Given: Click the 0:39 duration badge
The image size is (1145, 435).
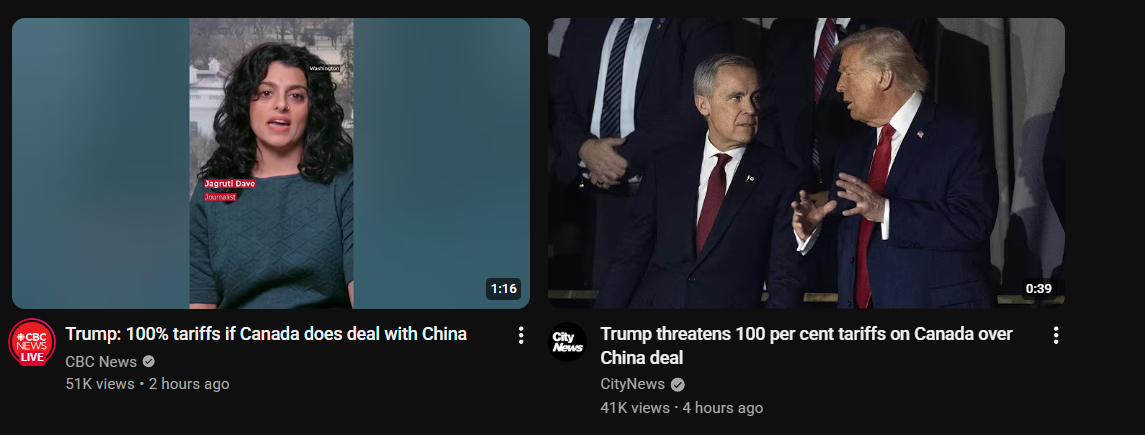Looking at the screenshot, I should point(1038,289).
